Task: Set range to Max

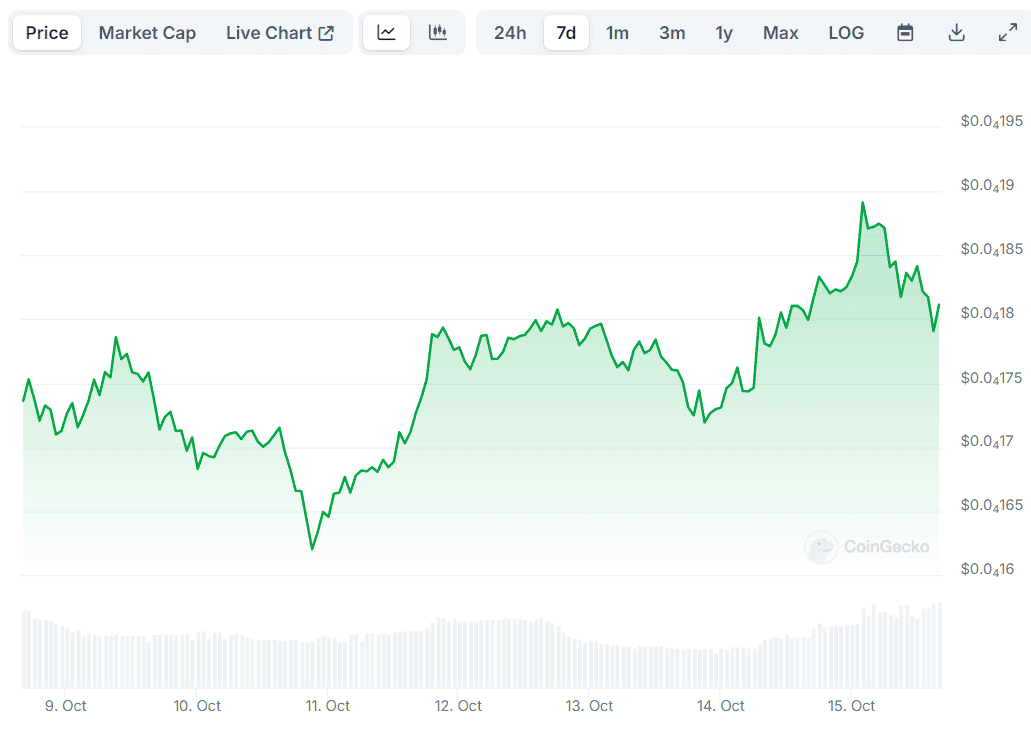Action: (x=780, y=33)
